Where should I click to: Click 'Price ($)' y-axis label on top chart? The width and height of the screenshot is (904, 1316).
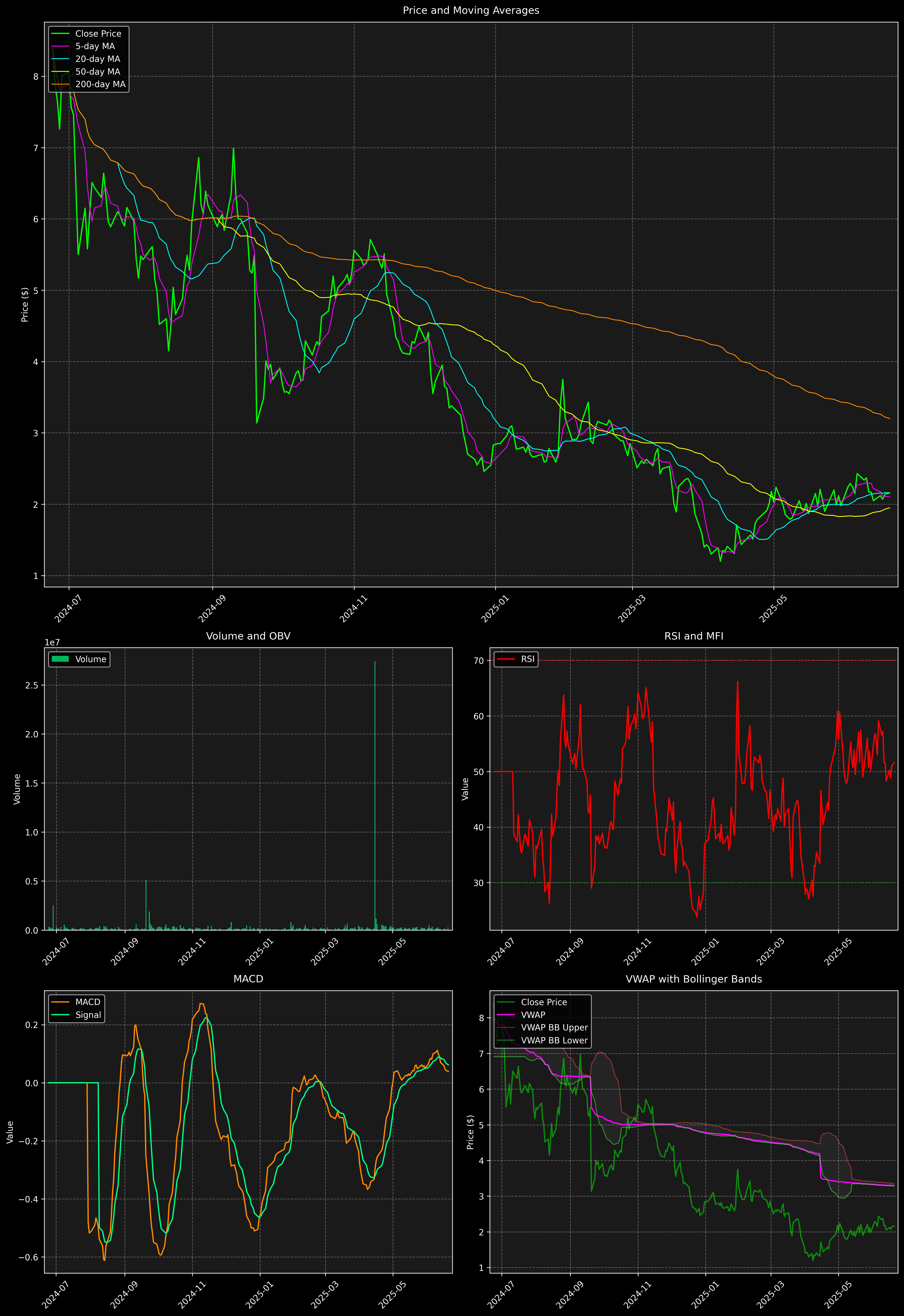[x=25, y=305]
